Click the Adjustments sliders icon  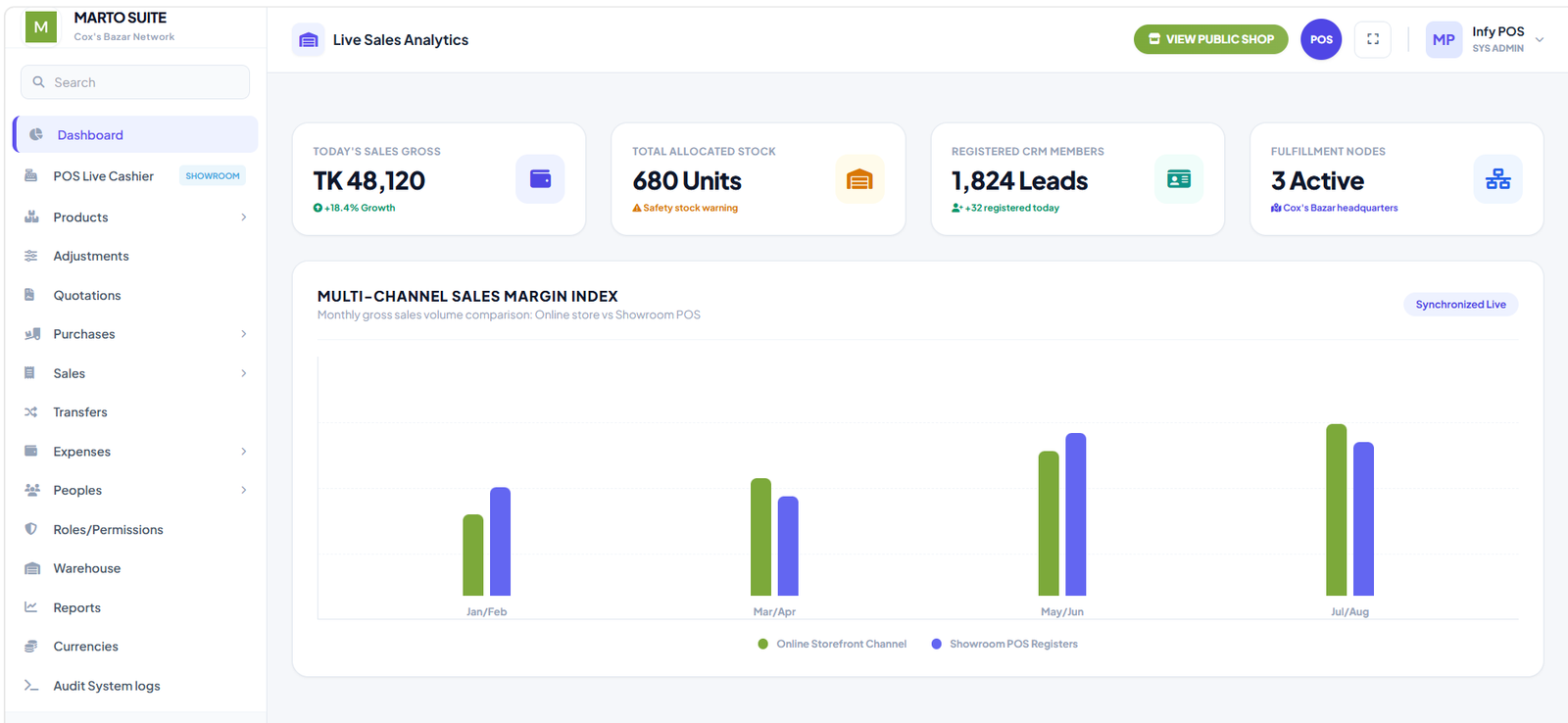click(x=31, y=256)
